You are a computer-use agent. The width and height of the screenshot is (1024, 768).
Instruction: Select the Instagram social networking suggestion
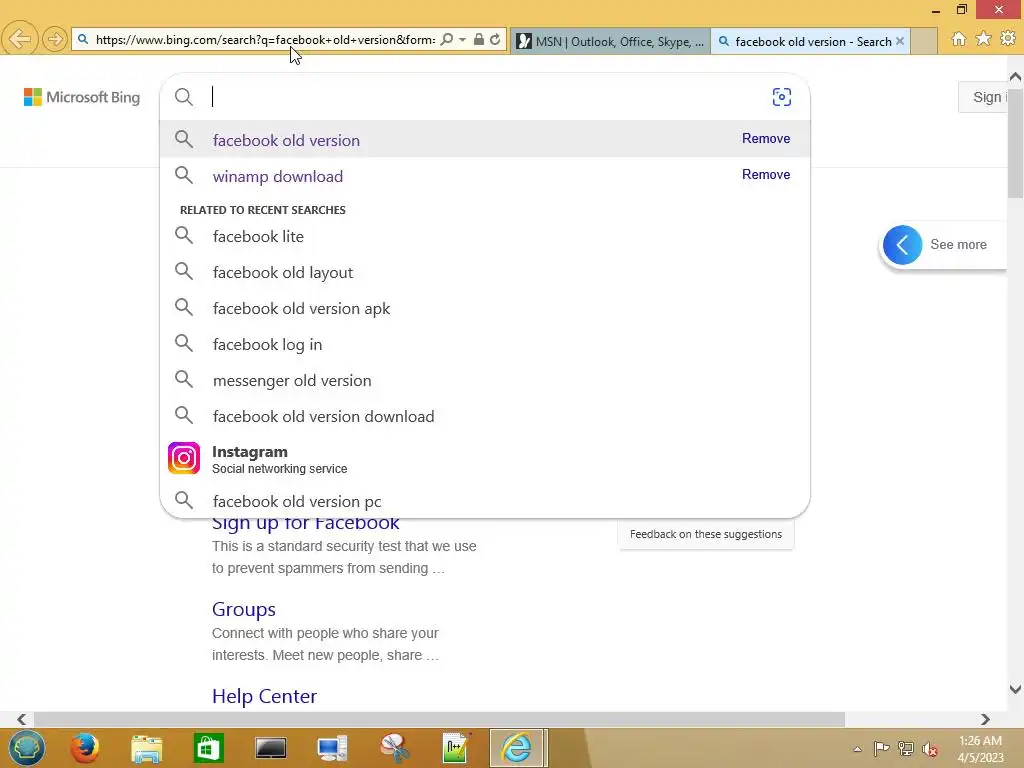pyautogui.click(x=485, y=459)
